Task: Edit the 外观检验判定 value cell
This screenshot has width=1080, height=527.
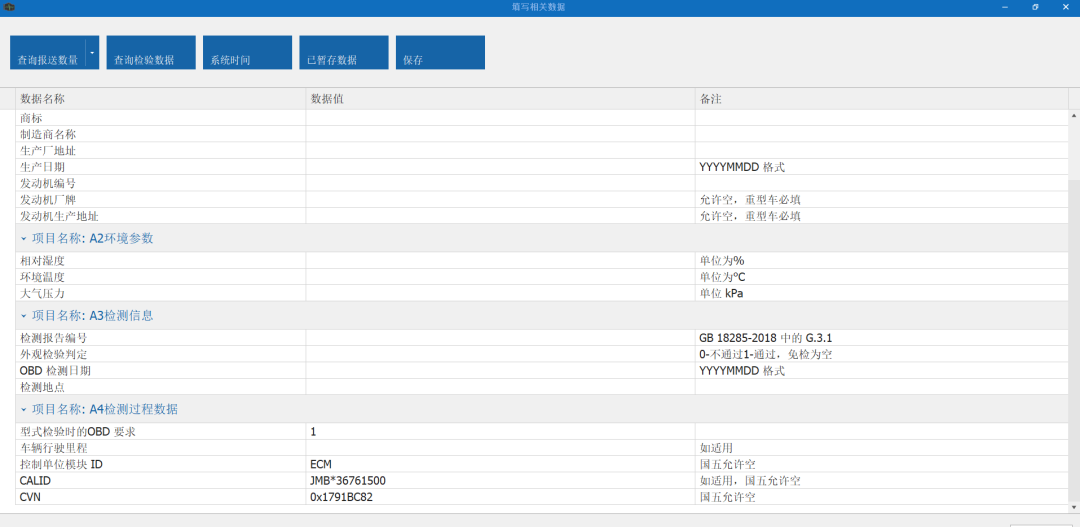Action: [x=501, y=354]
